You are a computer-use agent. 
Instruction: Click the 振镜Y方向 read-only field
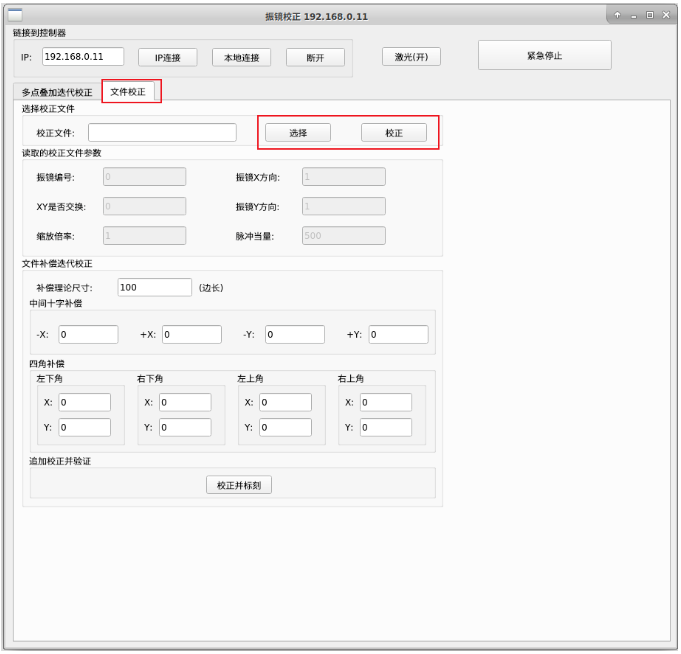point(344,206)
